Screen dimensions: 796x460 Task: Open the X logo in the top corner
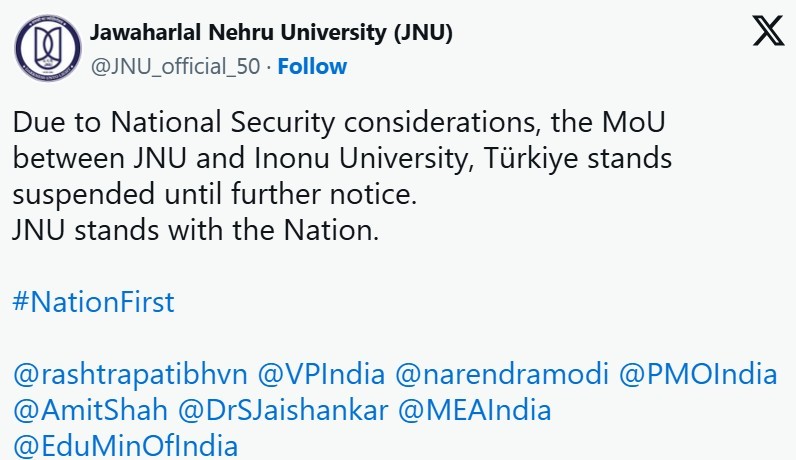768,31
